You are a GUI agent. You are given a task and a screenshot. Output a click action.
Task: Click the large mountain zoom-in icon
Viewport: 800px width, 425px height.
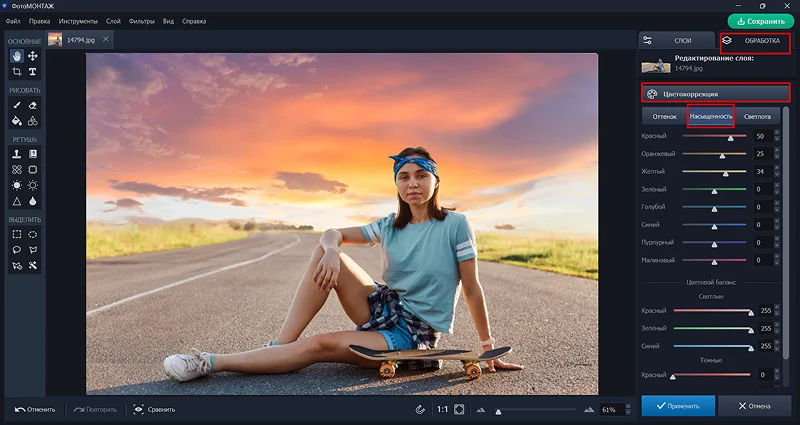589,409
